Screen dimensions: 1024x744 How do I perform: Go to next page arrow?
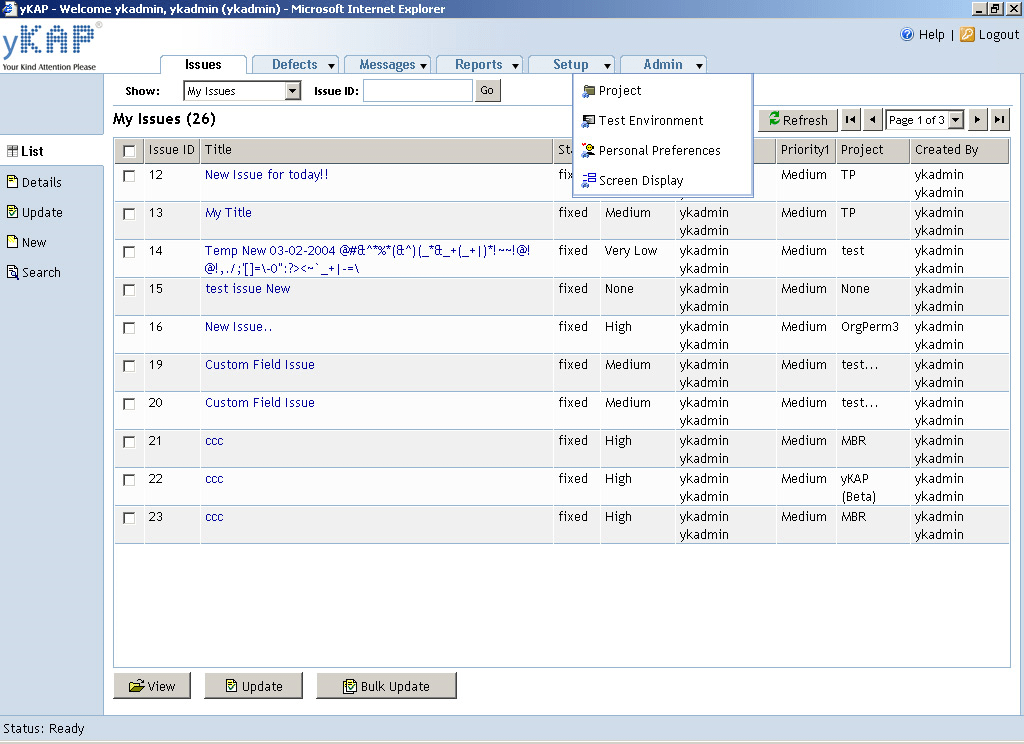pyautogui.click(x=977, y=120)
